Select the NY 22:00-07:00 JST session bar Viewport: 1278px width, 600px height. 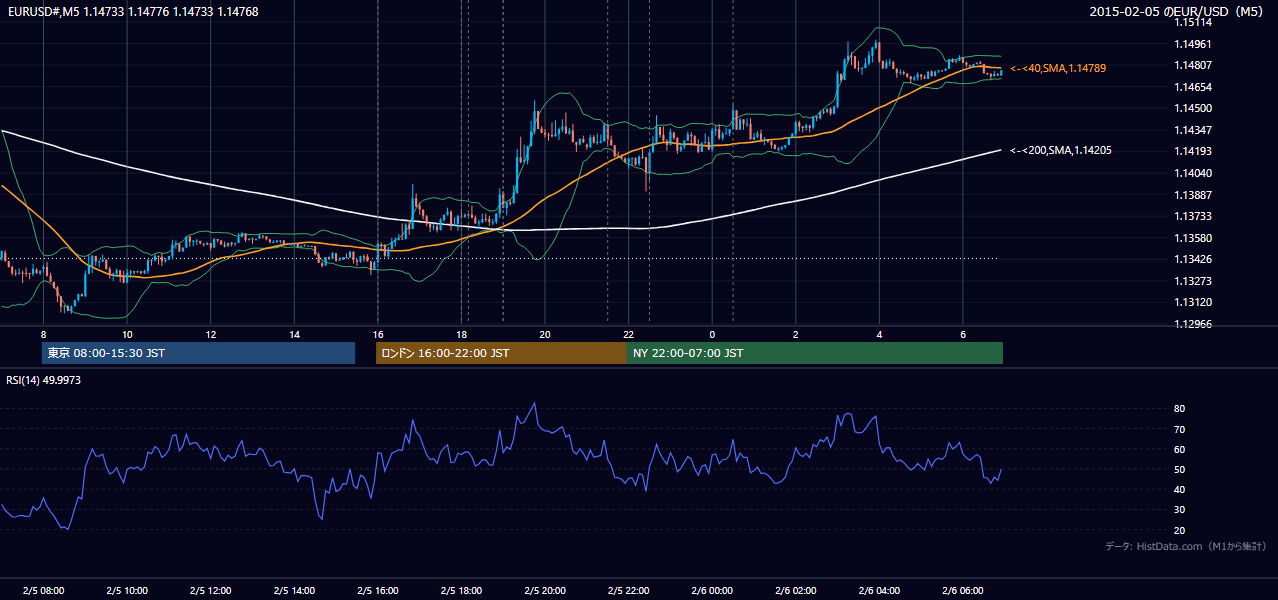coord(815,353)
